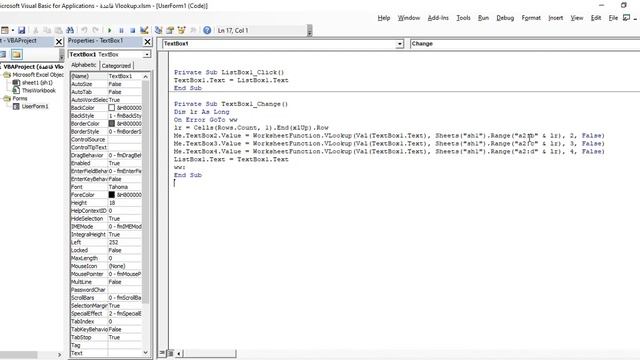Open the Format menu
Viewport: 640px width, 360px height.
(x=531, y=18)
